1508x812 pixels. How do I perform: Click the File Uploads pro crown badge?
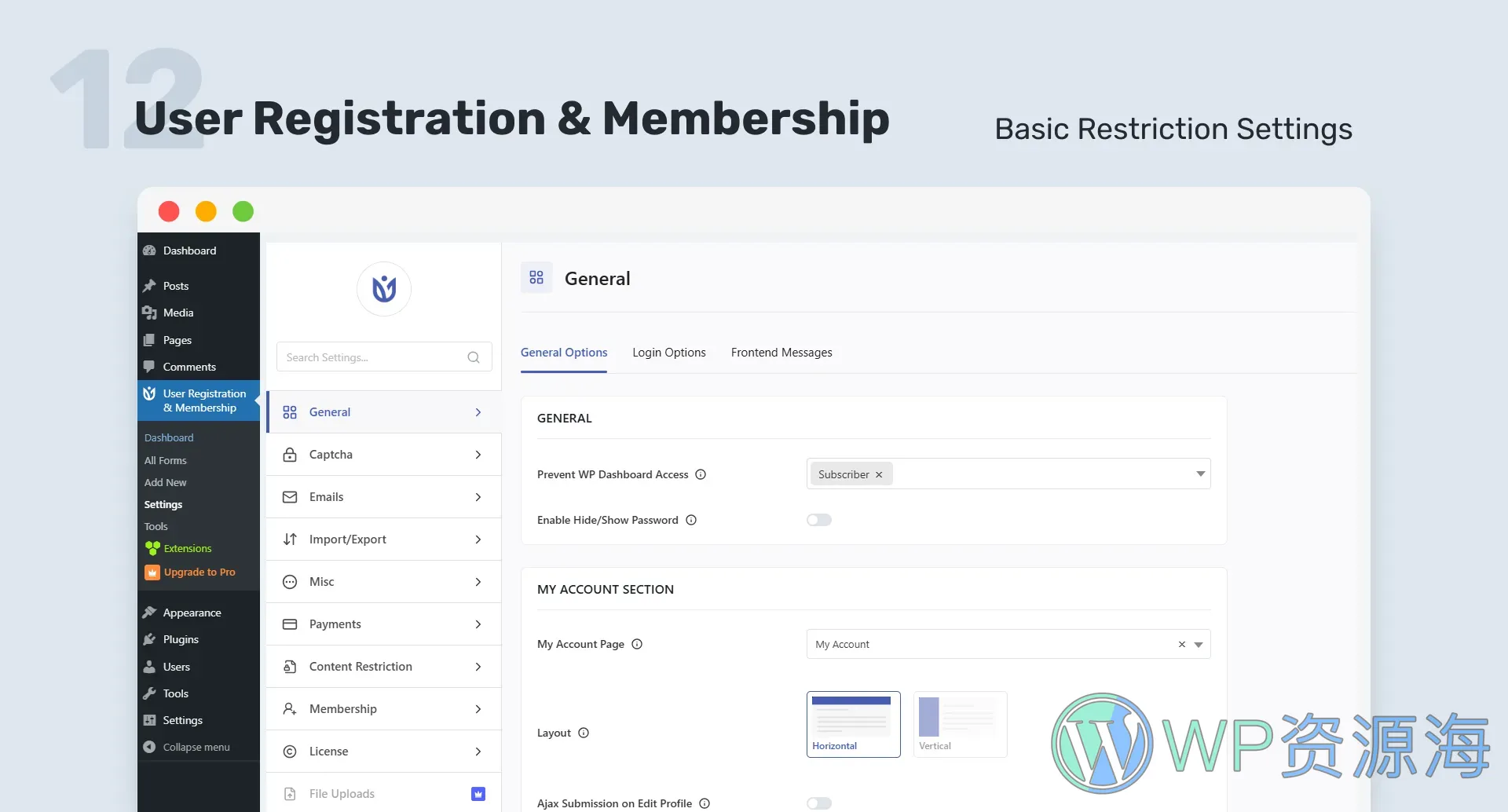pos(478,794)
